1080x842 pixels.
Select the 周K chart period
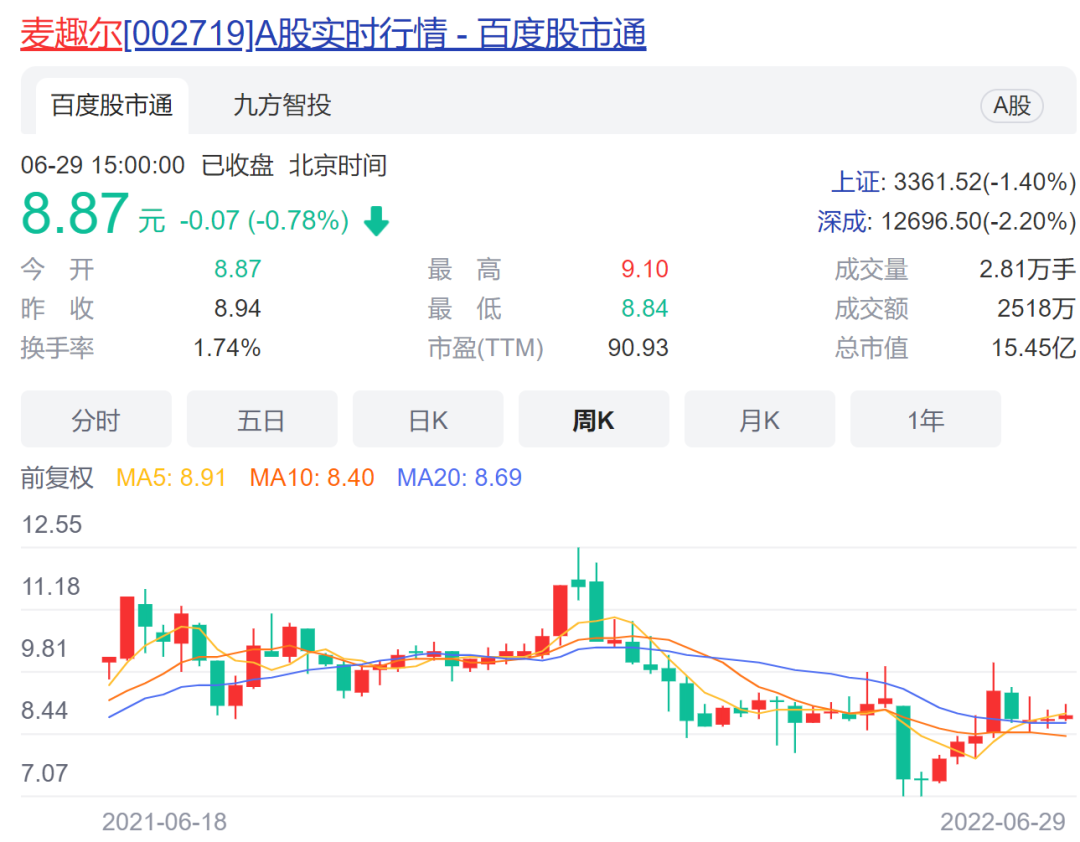click(593, 420)
